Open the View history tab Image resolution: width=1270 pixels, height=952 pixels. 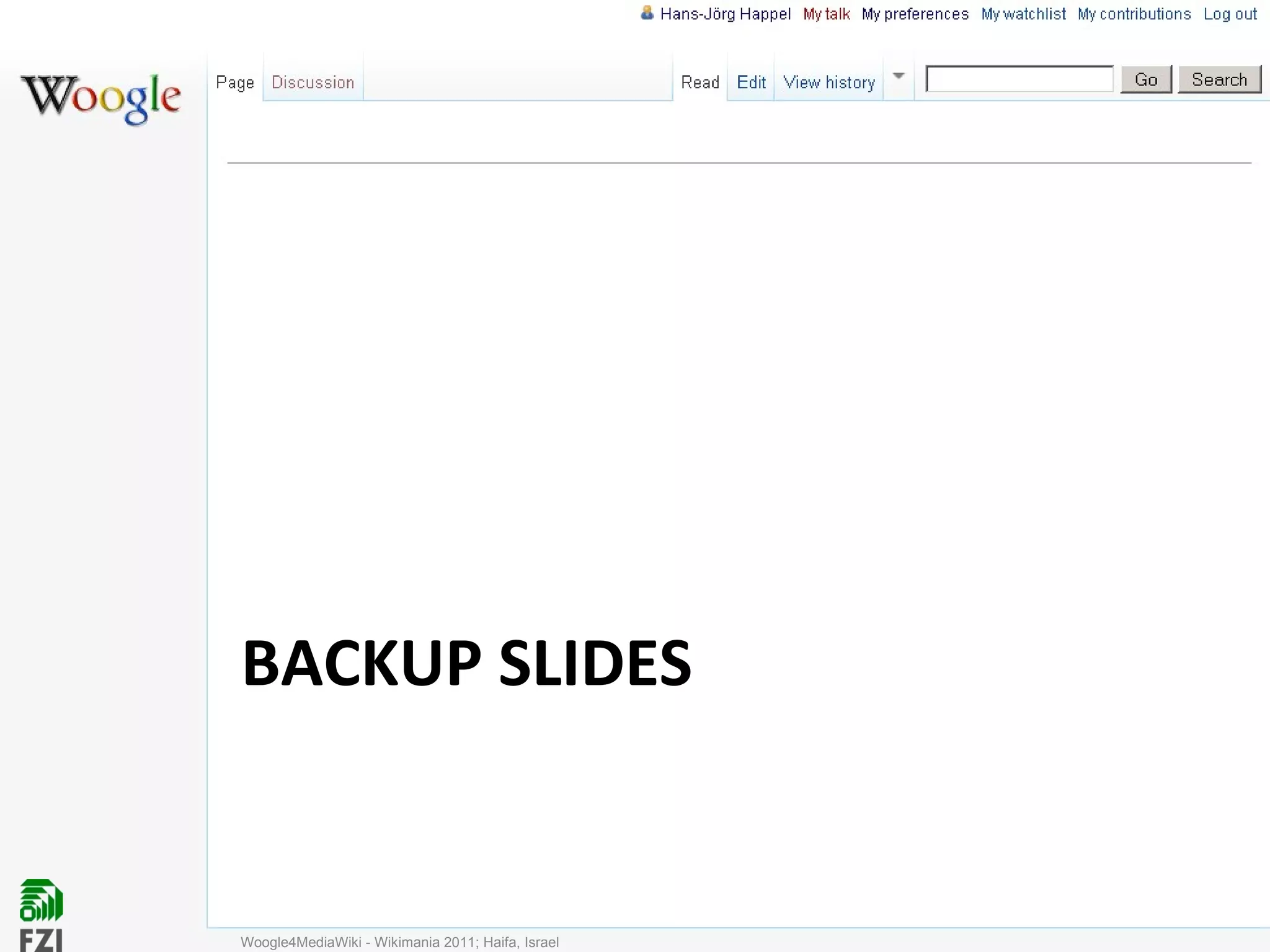(x=828, y=82)
